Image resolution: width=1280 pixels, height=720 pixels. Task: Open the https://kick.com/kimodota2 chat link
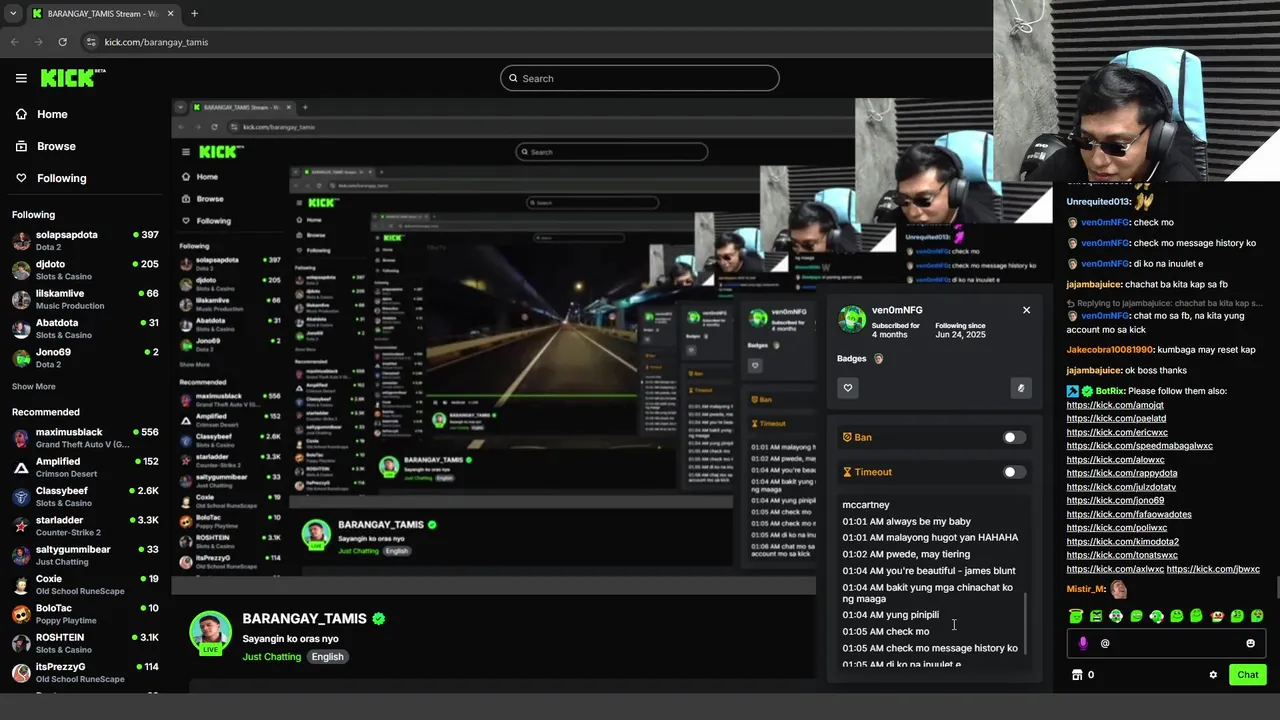point(1122,541)
